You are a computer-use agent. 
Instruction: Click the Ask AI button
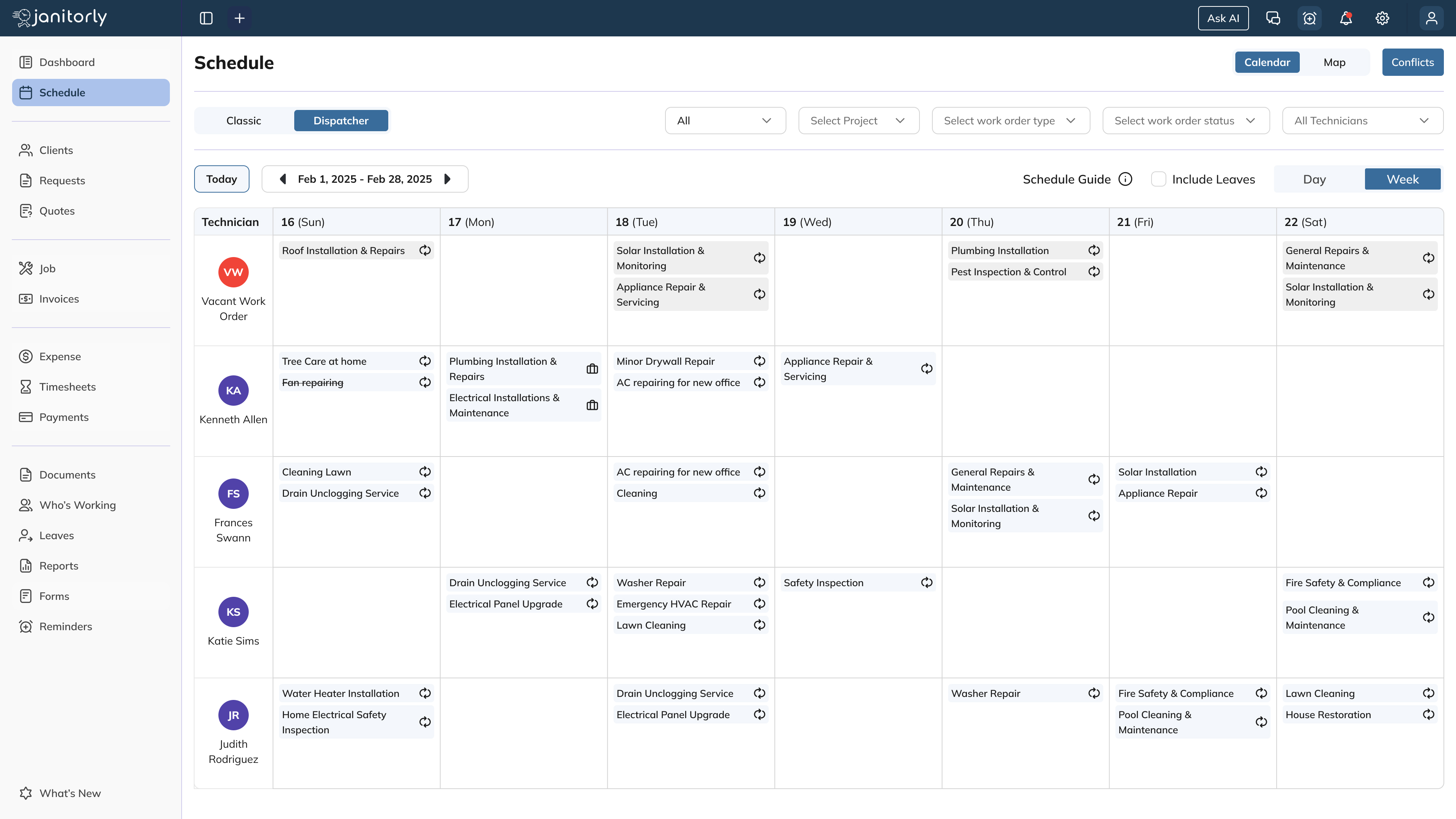(x=1223, y=18)
